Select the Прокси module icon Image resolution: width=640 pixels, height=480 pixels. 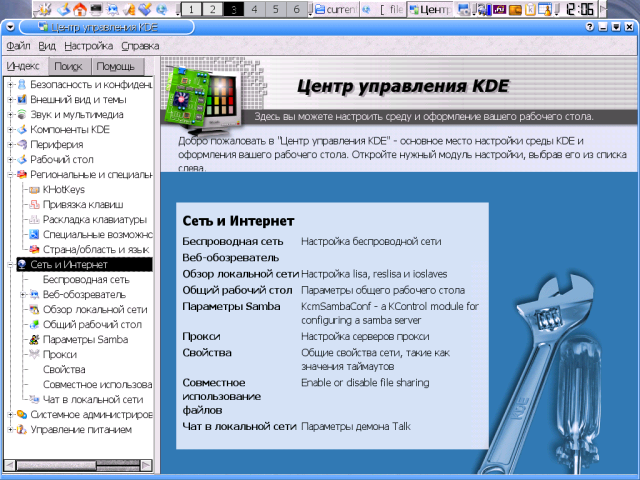click(x=35, y=354)
